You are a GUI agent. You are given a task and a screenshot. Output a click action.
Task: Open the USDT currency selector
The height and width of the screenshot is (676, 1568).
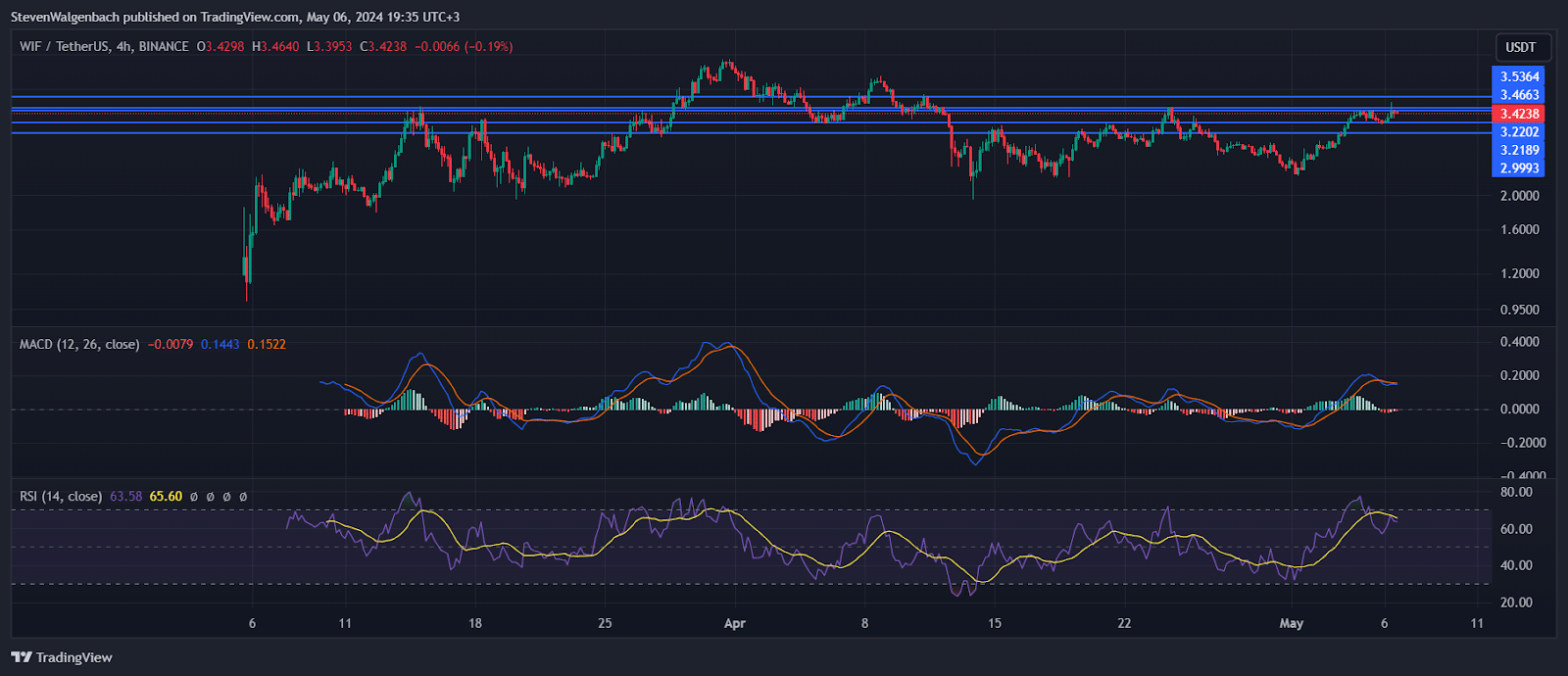(x=1520, y=47)
